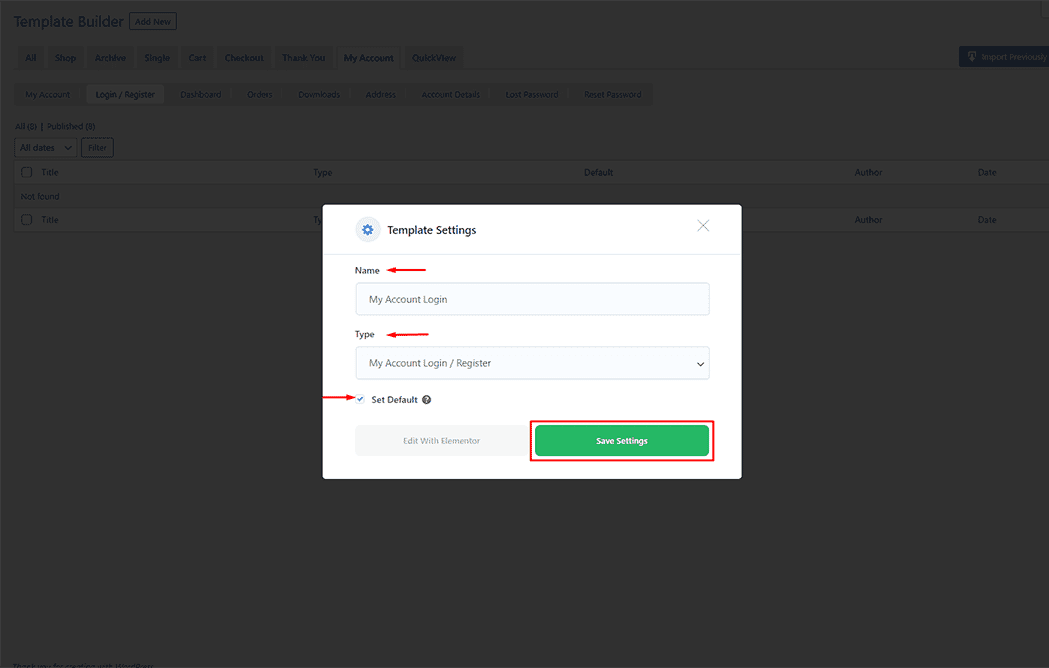Screen dimensions: 1049x668
Task: Switch to the Checkout tab
Action: click(243, 57)
